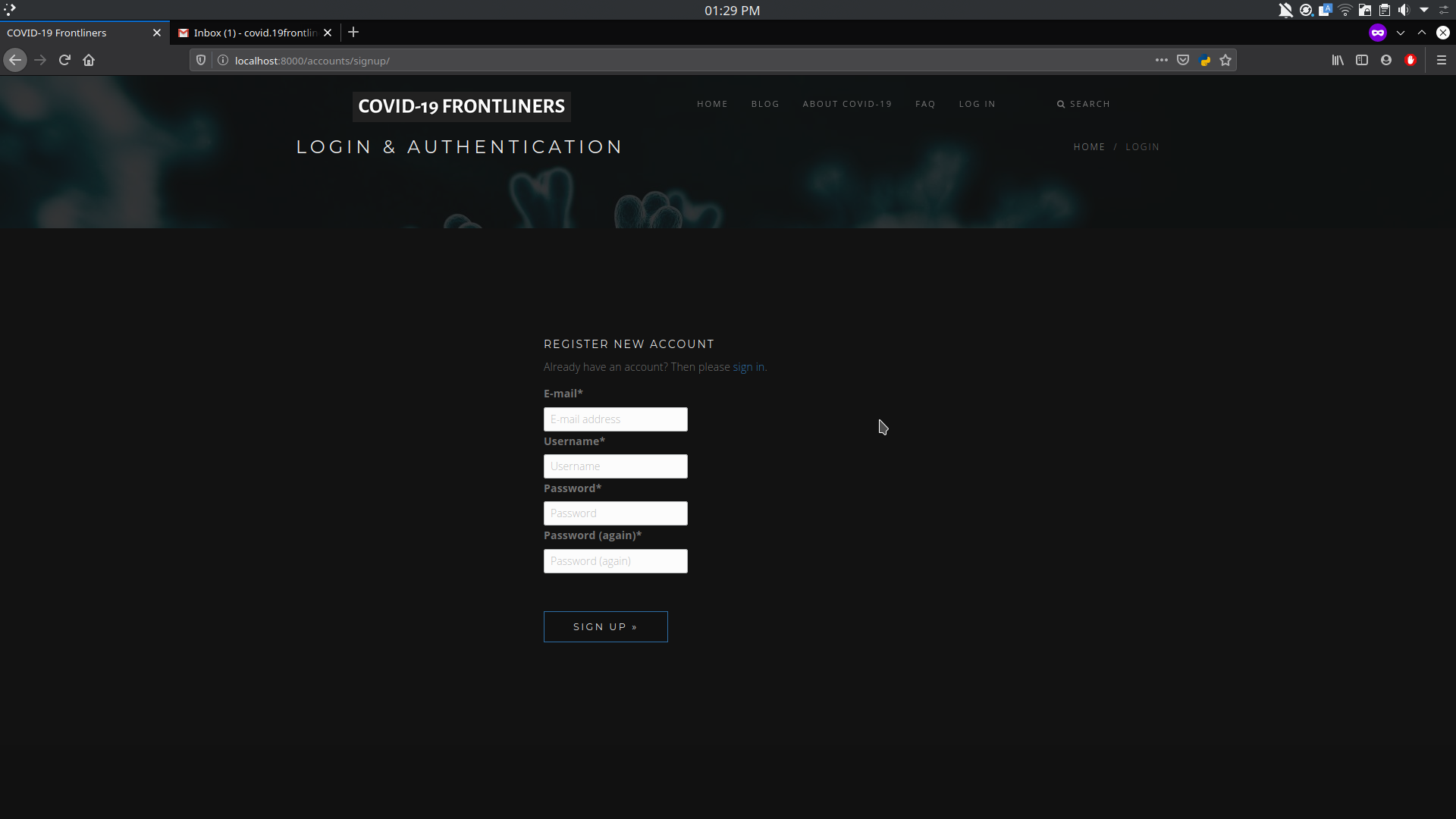Open the ABOUT COVID-19 menu item
1456x819 pixels.
point(847,104)
